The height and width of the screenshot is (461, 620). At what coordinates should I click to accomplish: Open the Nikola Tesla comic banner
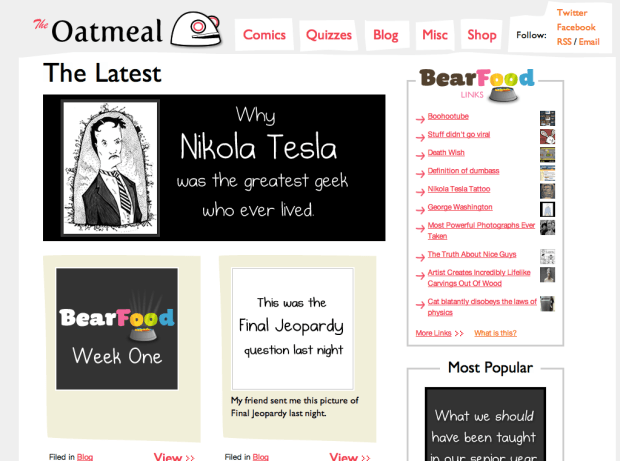pyautogui.click(x=214, y=168)
